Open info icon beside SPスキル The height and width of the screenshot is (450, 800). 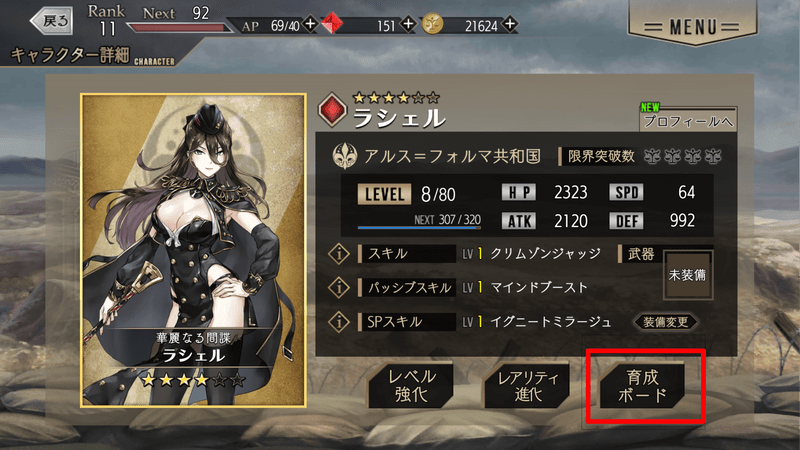(339, 321)
